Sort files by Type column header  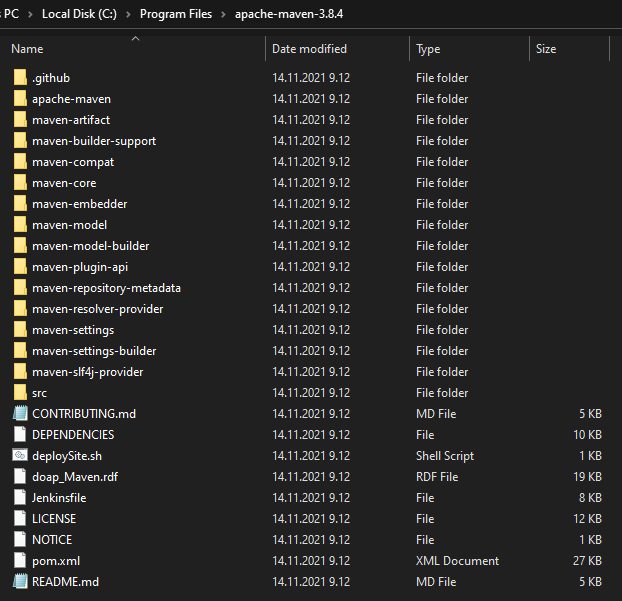[x=428, y=49]
